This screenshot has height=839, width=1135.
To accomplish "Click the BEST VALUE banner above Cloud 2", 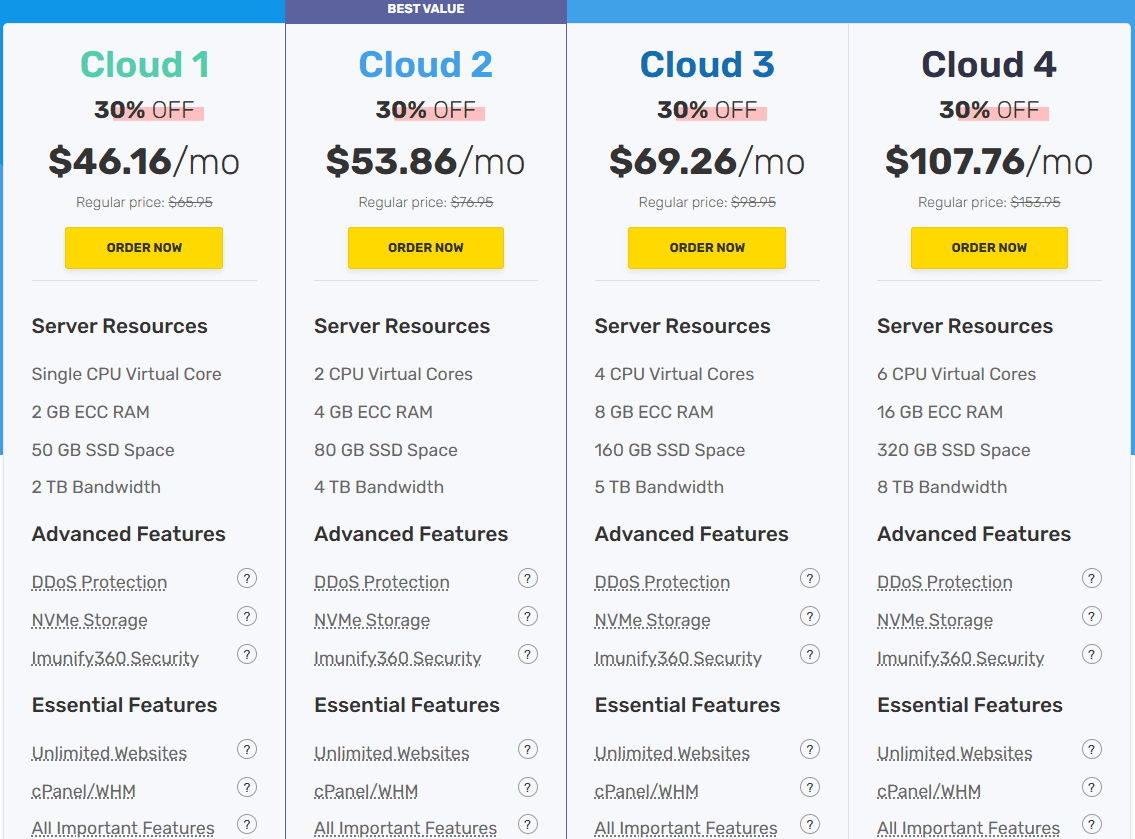I will point(425,9).
